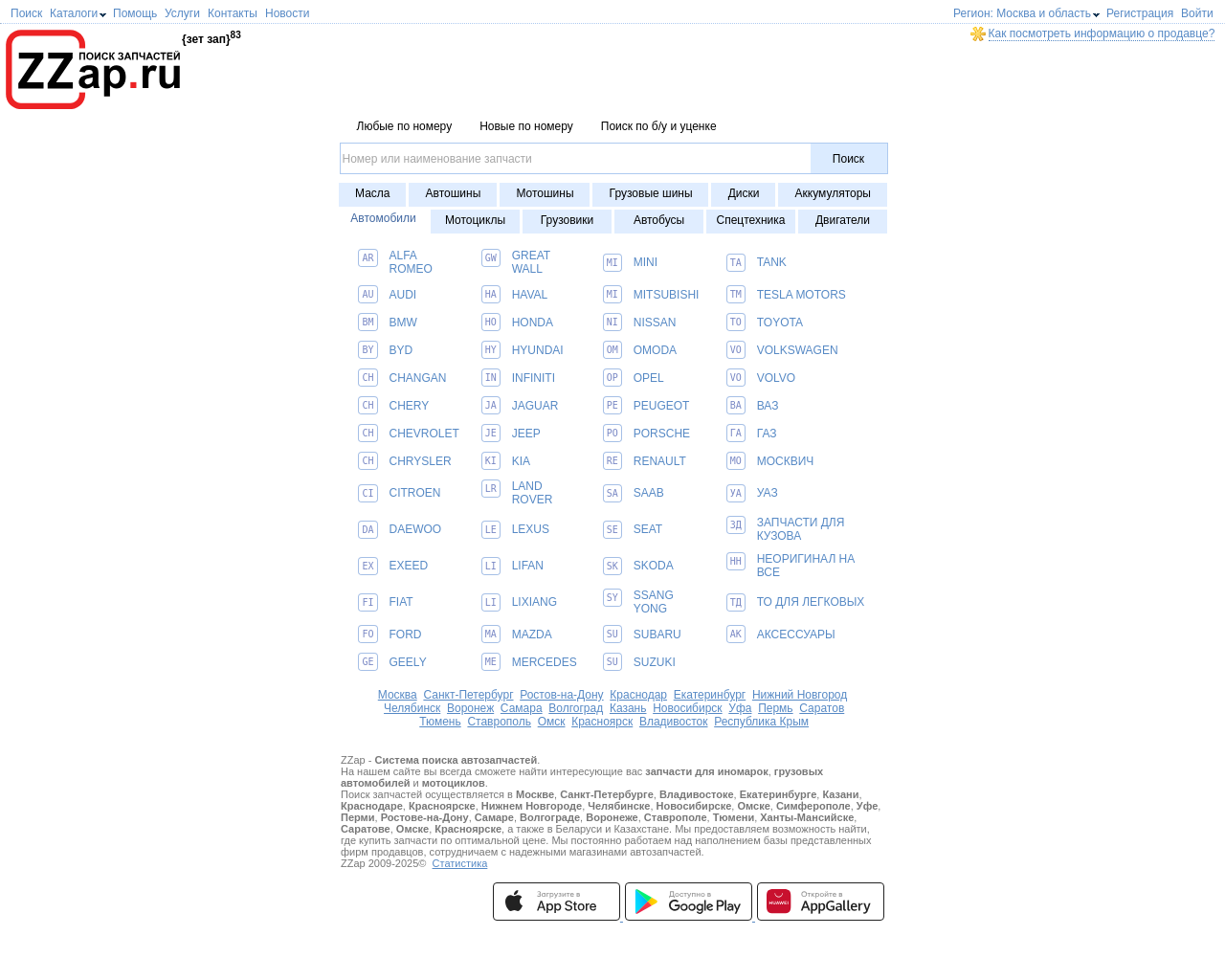Viewport: 1225px width, 980px height.
Task: Switch to the Автобусы tab
Action: point(658,221)
